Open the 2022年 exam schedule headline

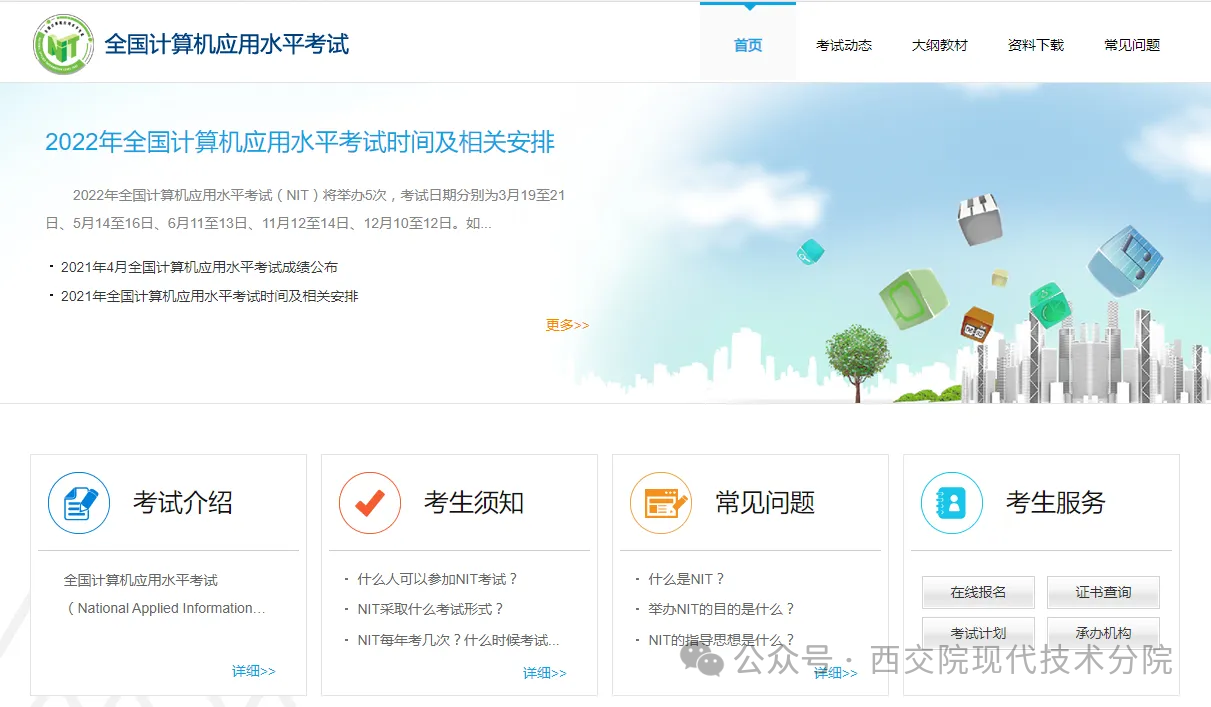tap(300, 142)
